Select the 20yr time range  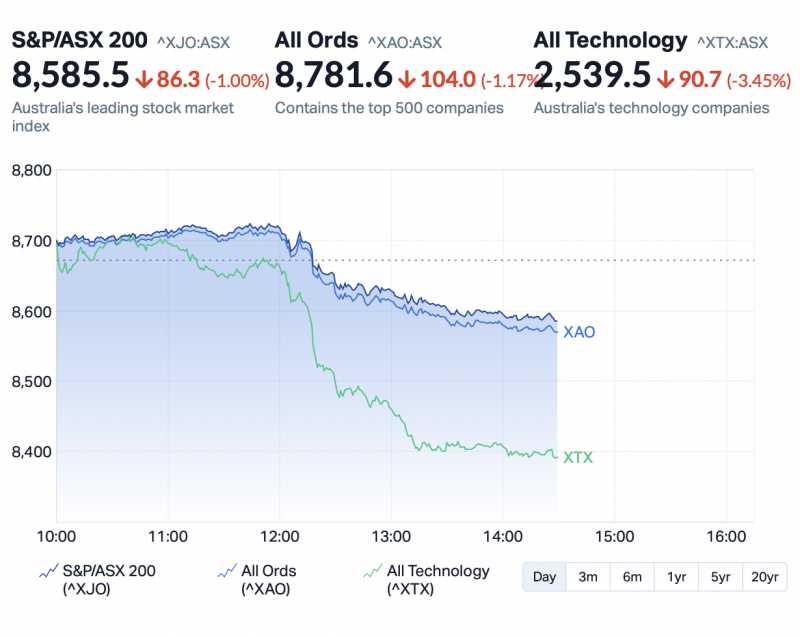pyautogui.click(x=764, y=577)
